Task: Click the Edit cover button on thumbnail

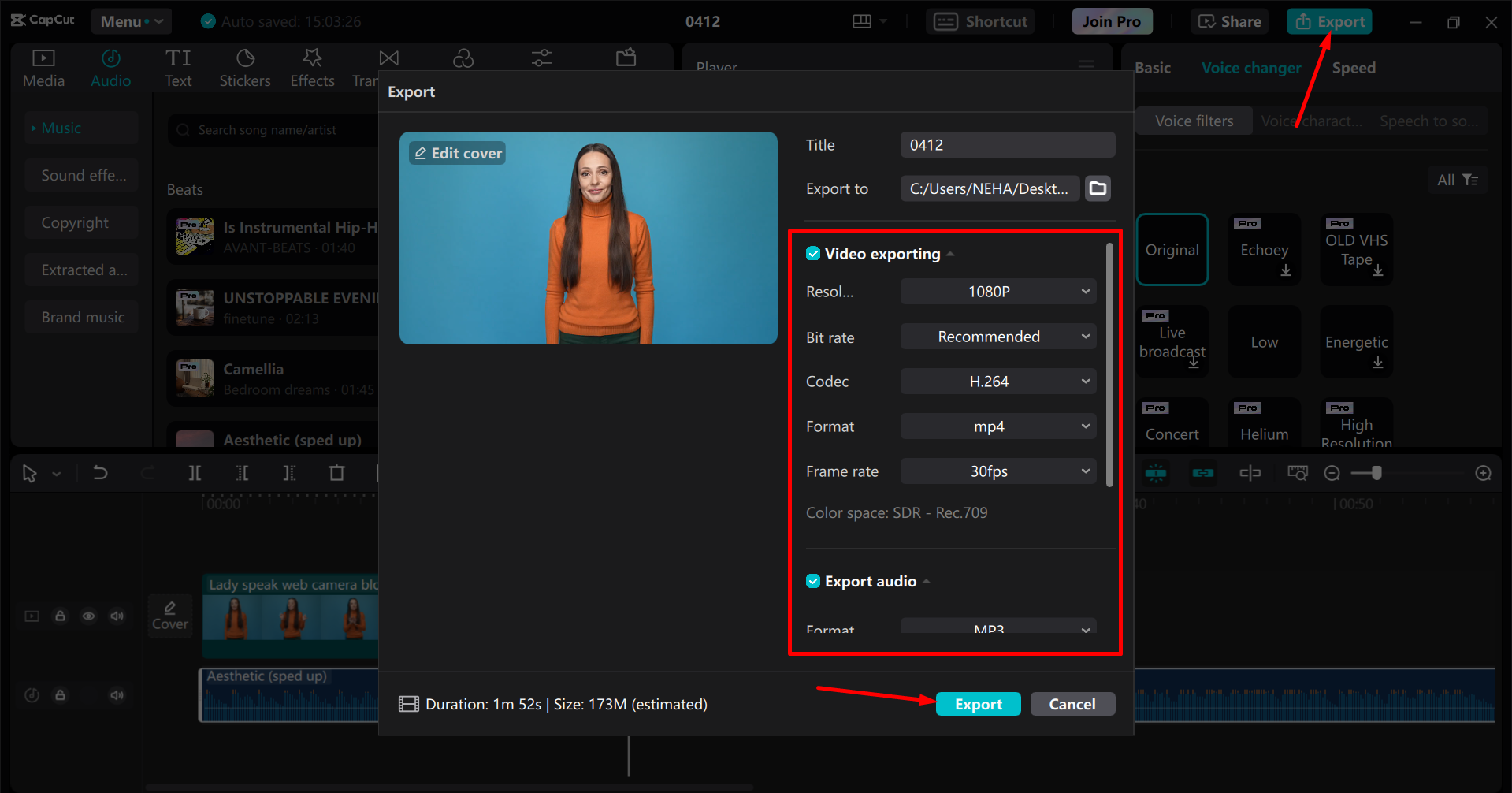Action: [458, 153]
